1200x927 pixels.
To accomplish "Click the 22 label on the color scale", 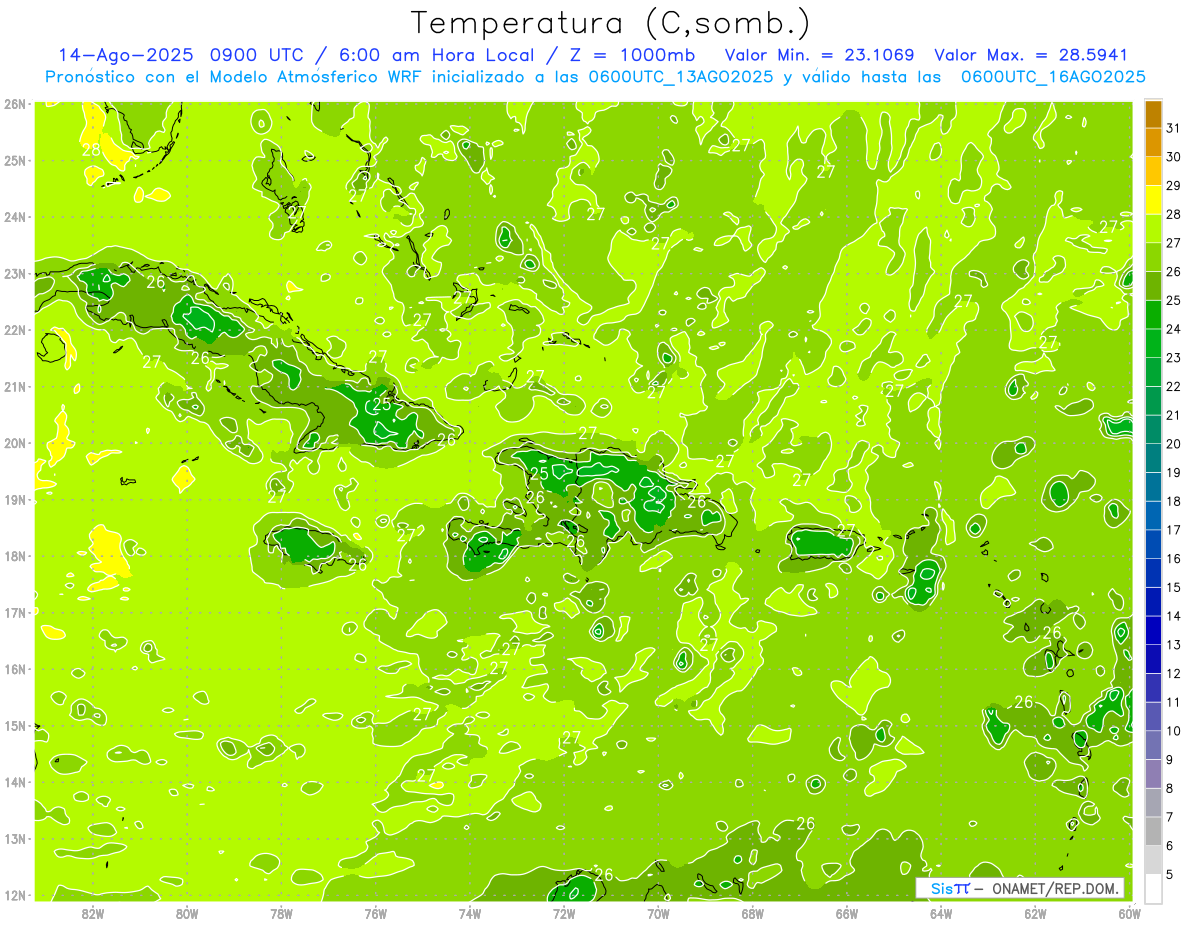I will pyautogui.click(x=1174, y=386).
